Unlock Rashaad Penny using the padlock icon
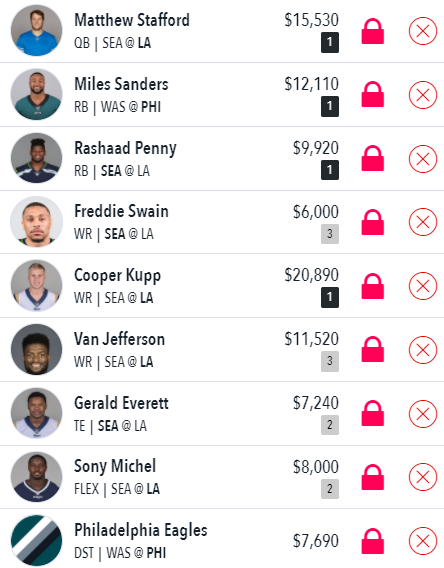444x568 pixels. [373, 158]
